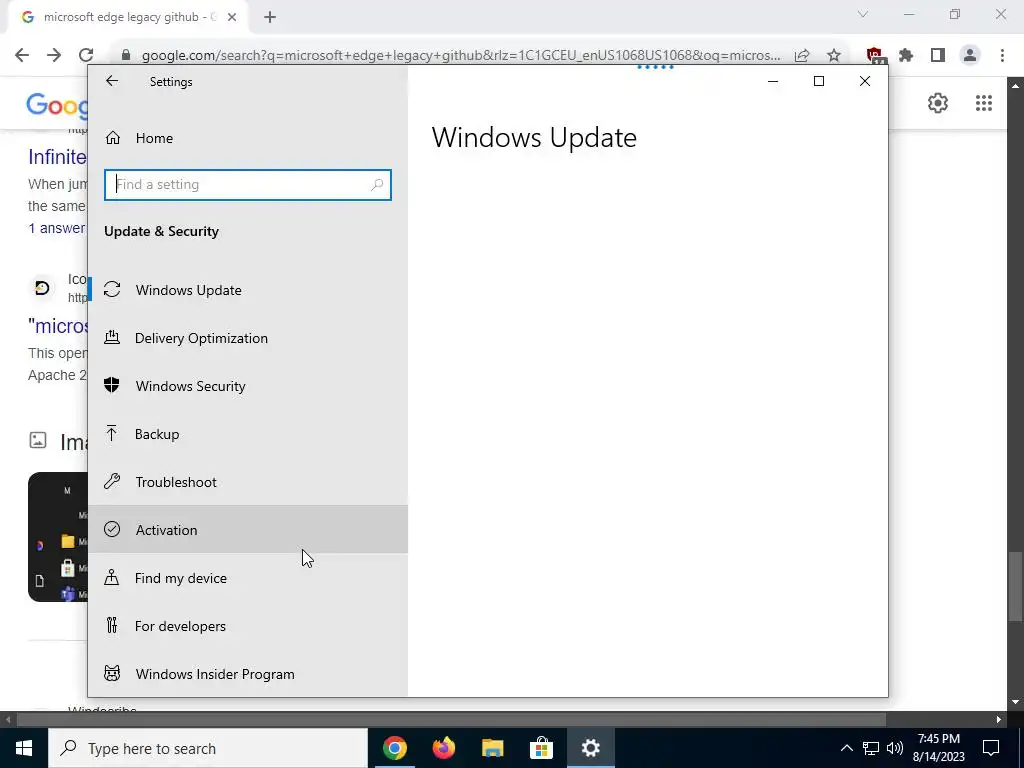The width and height of the screenshot is (1024, 768).
Task: Open Google Chrome from the taskbar
Action: (x=395, y=748)
